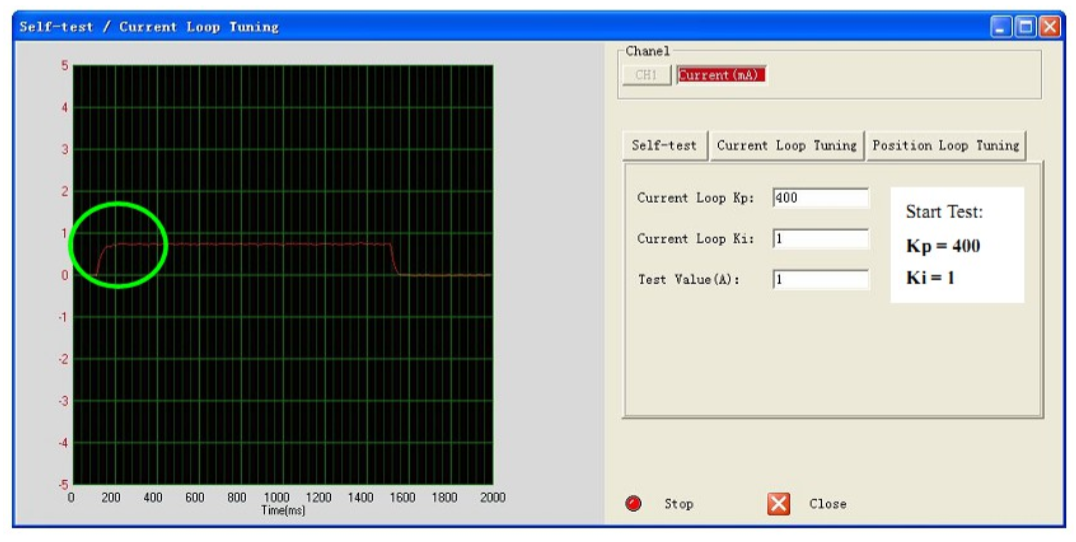Screen dimensions: 1076x542
Task: Click the red Stop indicator icon
Action: [633, 504]
